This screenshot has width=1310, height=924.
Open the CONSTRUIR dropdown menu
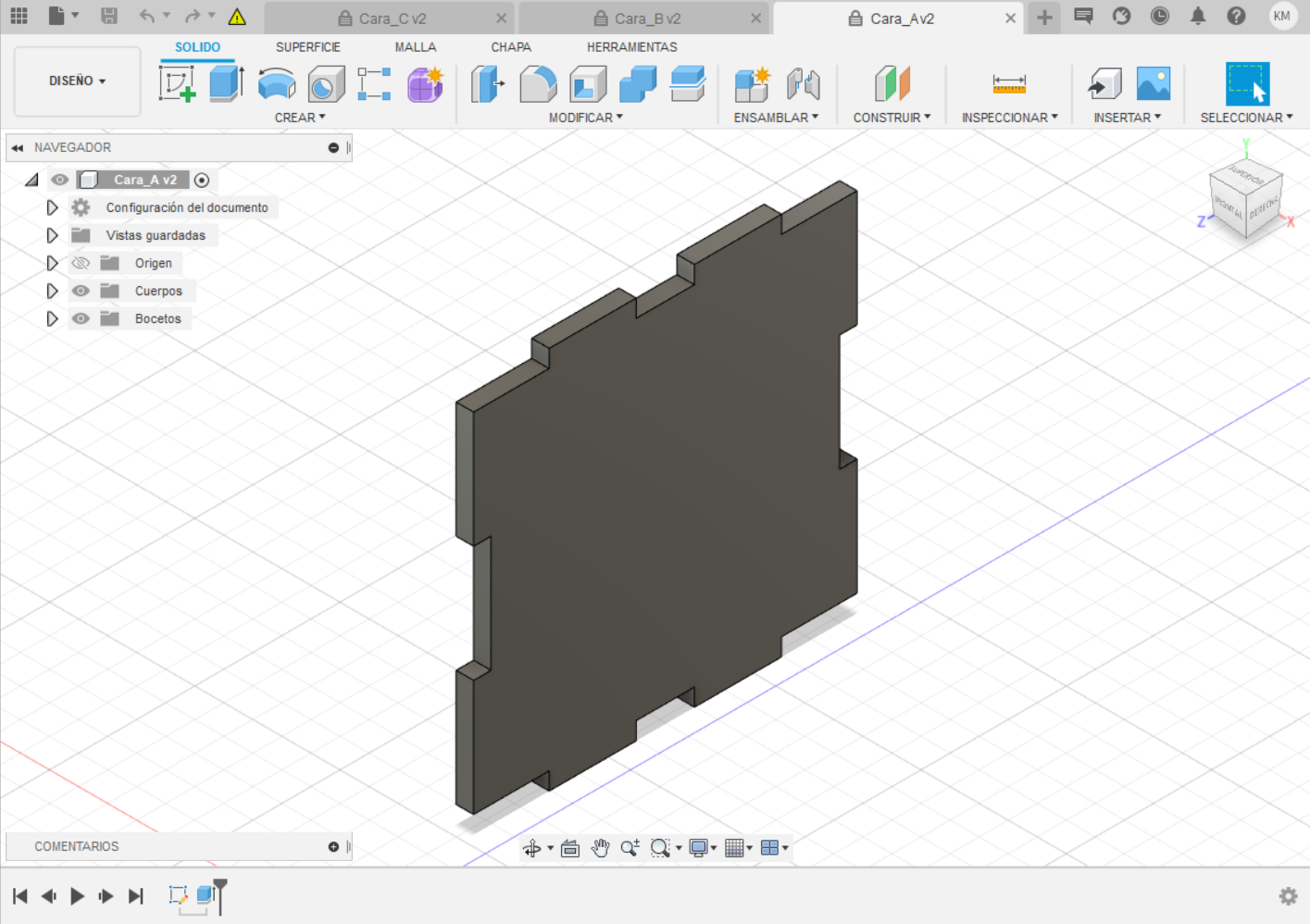[x=892, y=118]
